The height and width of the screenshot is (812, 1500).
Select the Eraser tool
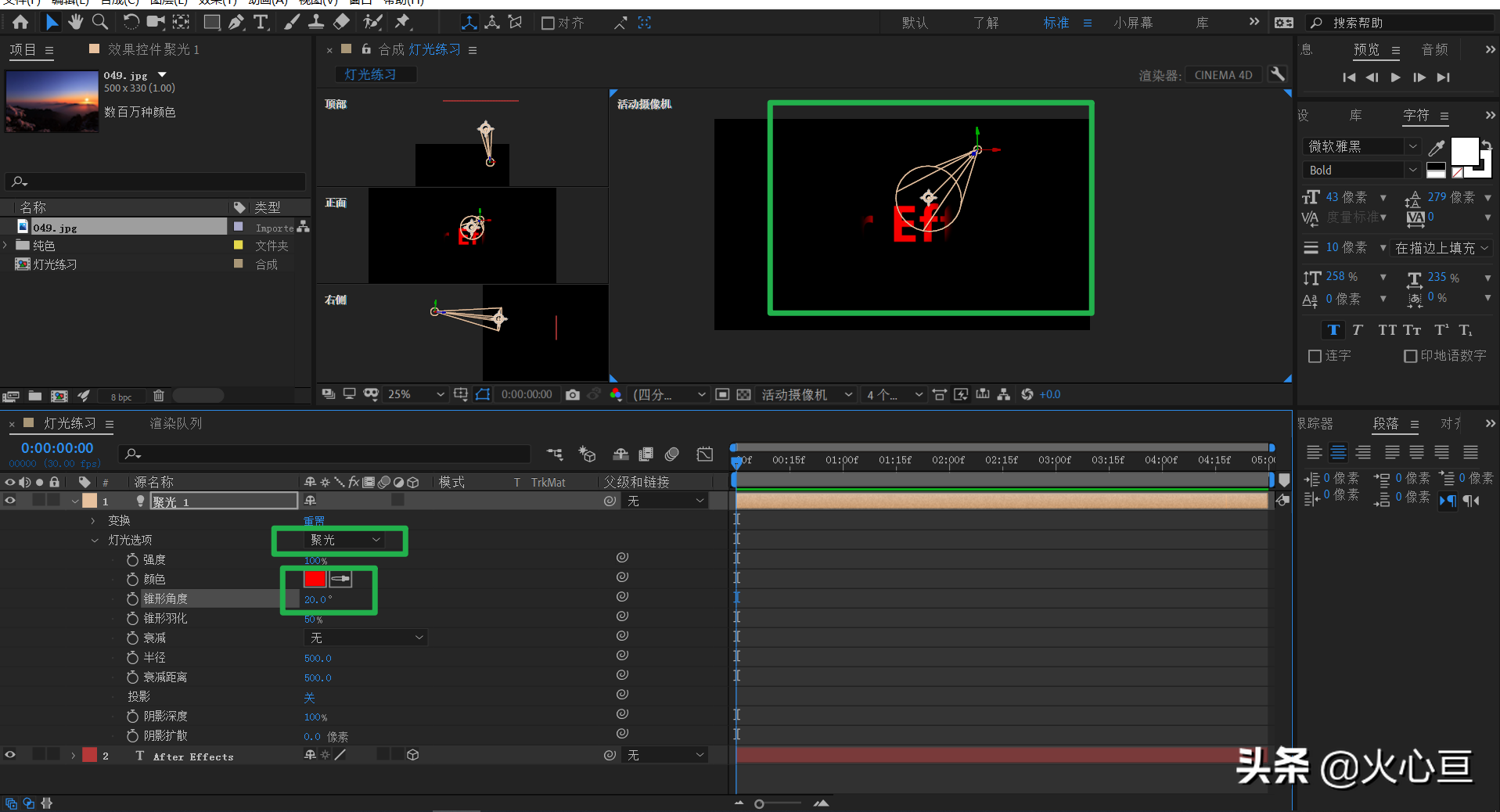342,22
